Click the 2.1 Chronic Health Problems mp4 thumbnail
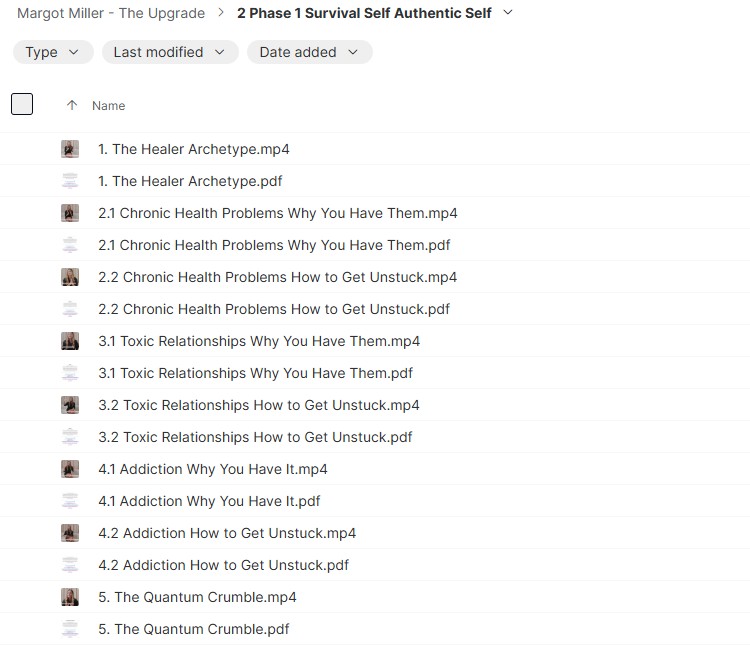 click(70, 213)
